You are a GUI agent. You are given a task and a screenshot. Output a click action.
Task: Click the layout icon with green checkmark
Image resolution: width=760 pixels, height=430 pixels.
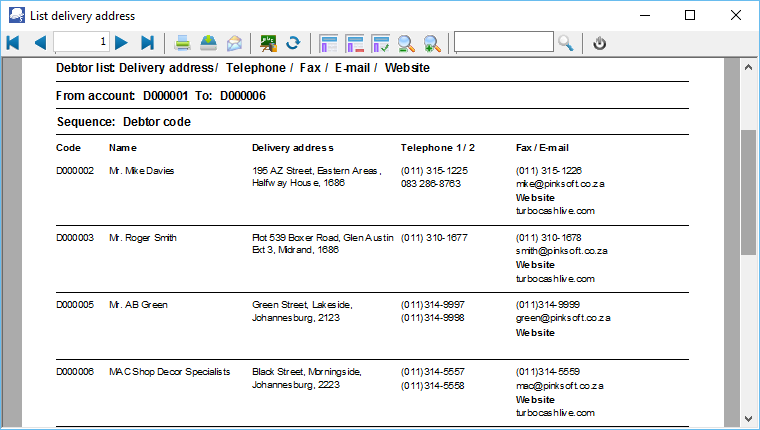[x=381, y=42]
